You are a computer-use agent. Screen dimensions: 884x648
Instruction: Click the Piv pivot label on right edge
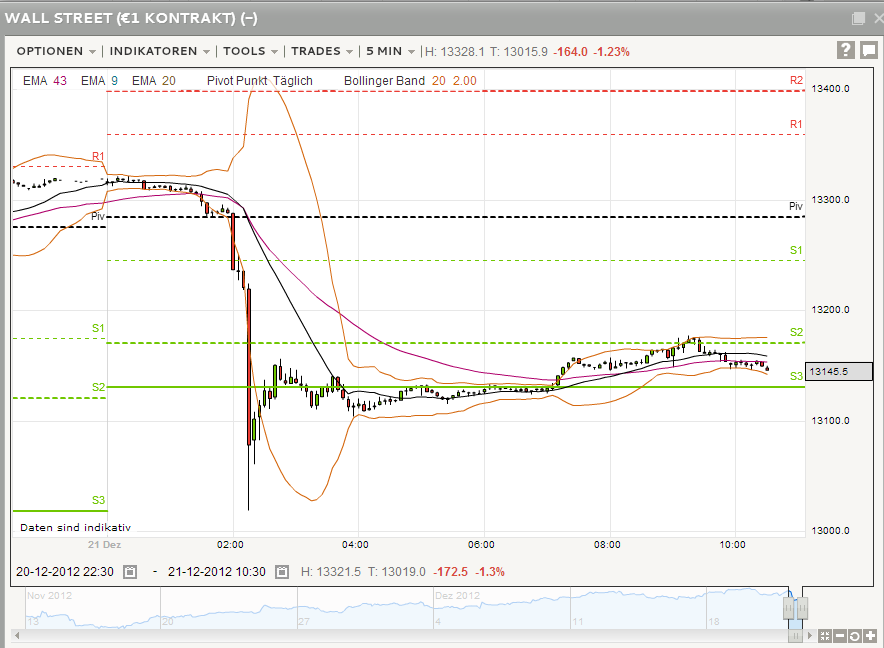795,206
